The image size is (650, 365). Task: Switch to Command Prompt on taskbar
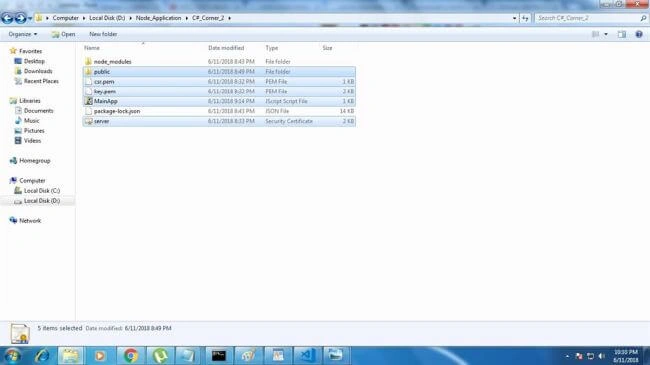(x=219, y=355)
